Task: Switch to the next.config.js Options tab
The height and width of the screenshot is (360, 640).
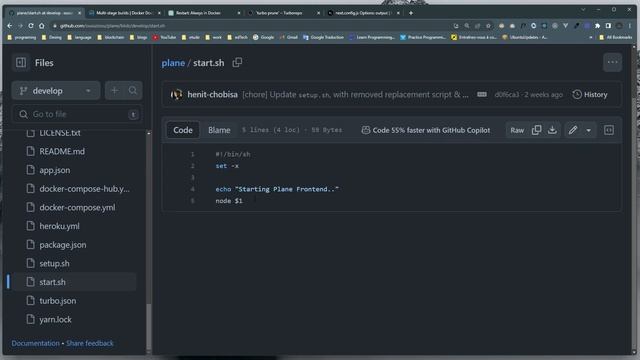Action: tap(362, 13)
